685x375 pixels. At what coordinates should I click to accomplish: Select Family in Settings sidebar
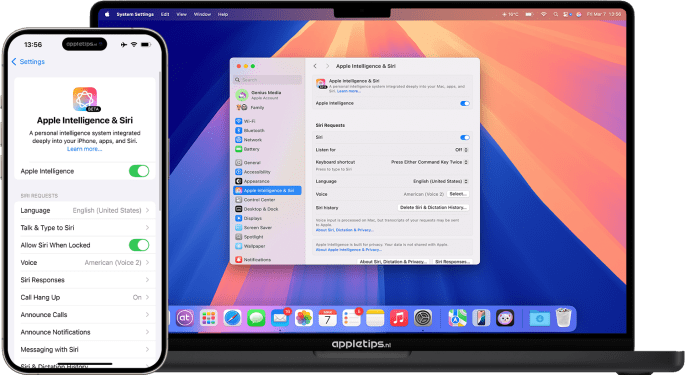[x=267, y=107]
